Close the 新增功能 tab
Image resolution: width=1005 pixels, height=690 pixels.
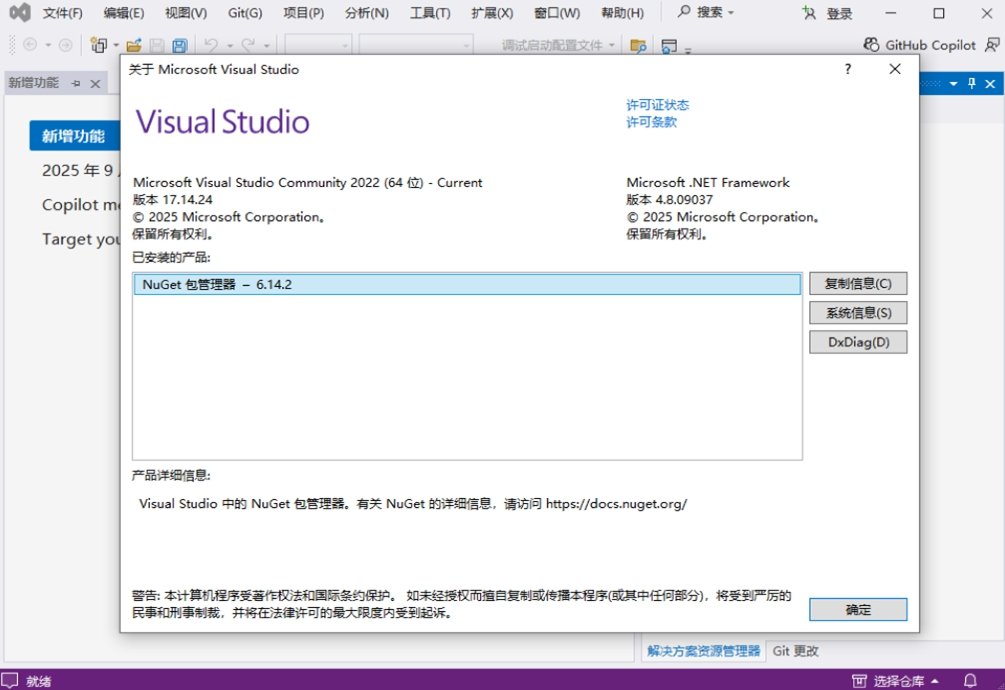point(96,83)
